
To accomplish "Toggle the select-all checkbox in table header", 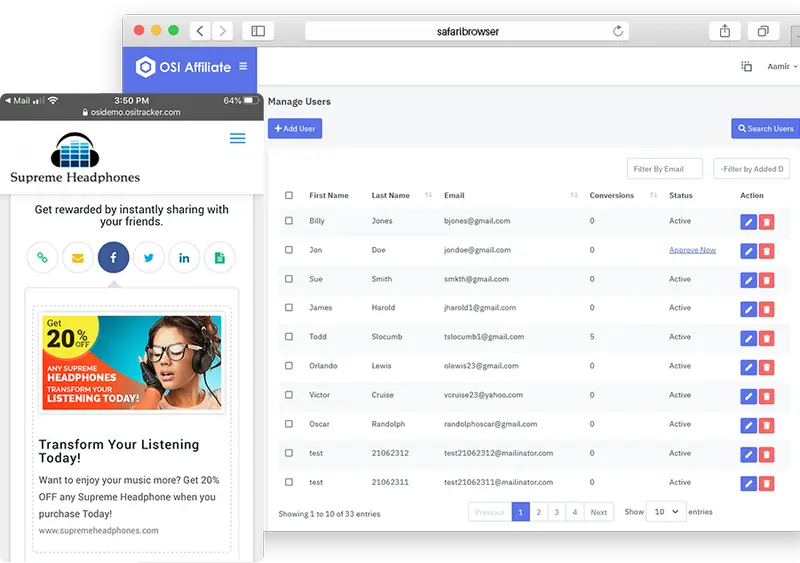I will 289,196.
